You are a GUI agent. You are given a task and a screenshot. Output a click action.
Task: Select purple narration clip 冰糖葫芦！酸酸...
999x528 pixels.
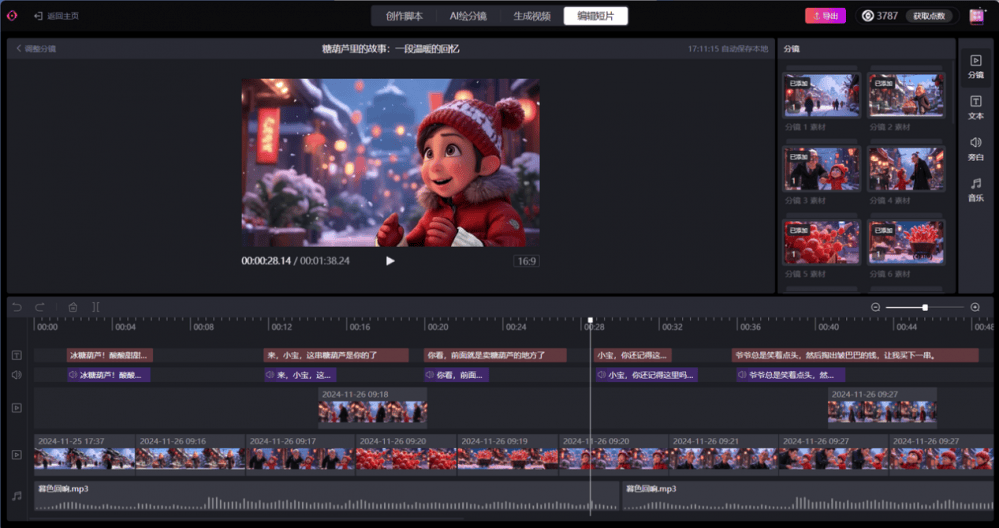tap(109, 375)
